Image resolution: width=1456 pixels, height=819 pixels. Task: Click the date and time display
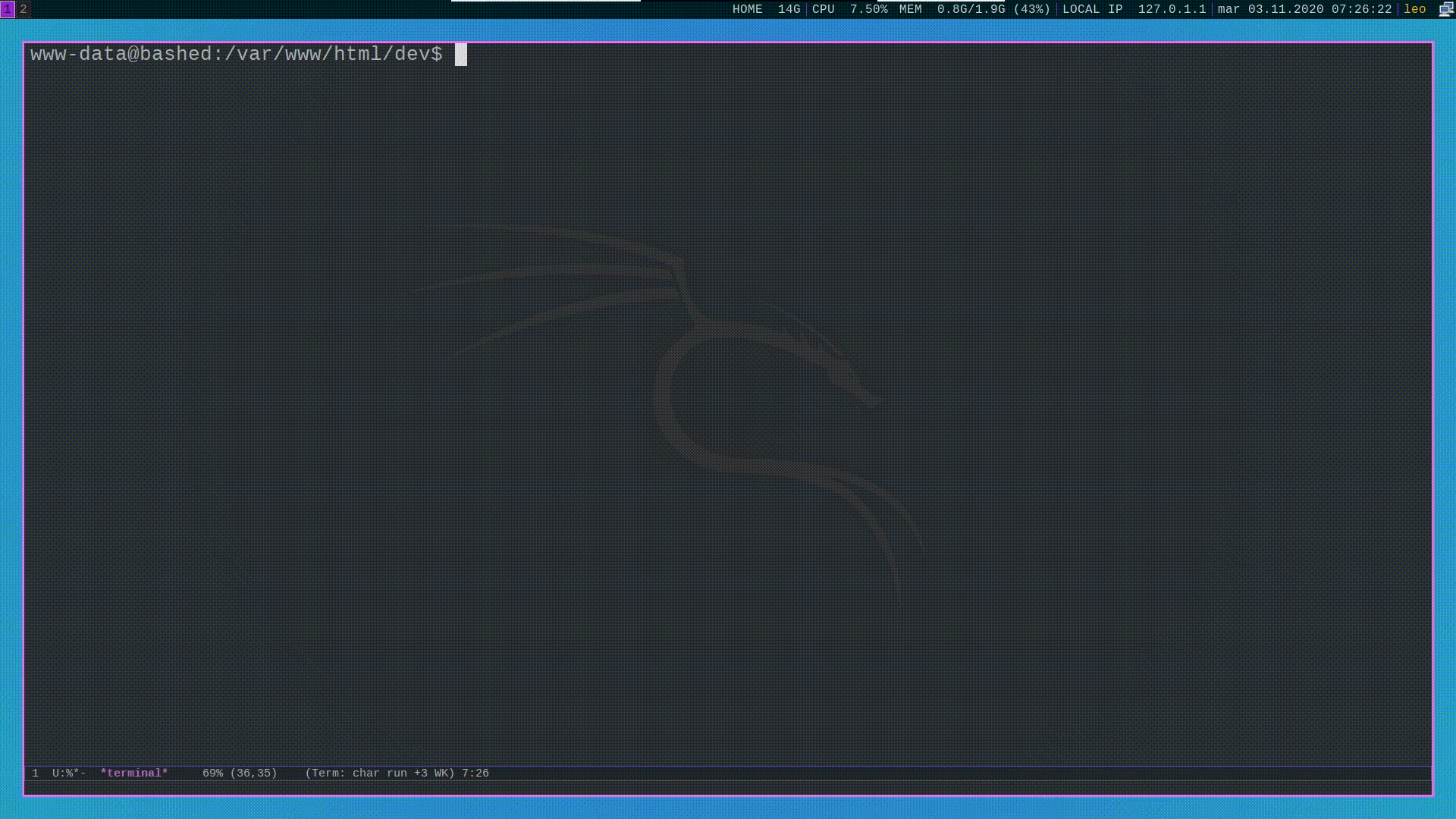click(x=1304, y=9)
